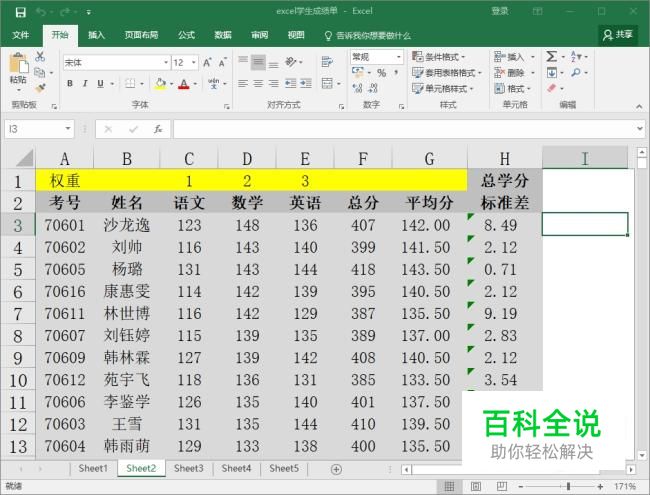Screen dimensions: 650x495
Task: Collapse the ribbon with arrow
Action: coord(639,107)
